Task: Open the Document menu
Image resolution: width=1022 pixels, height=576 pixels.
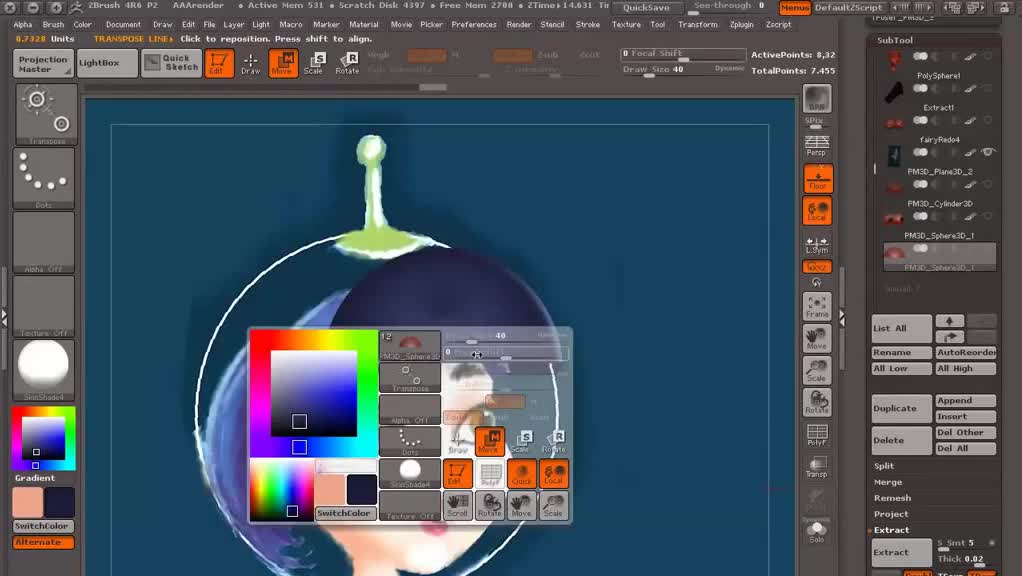Action: (x=123, y=25)
